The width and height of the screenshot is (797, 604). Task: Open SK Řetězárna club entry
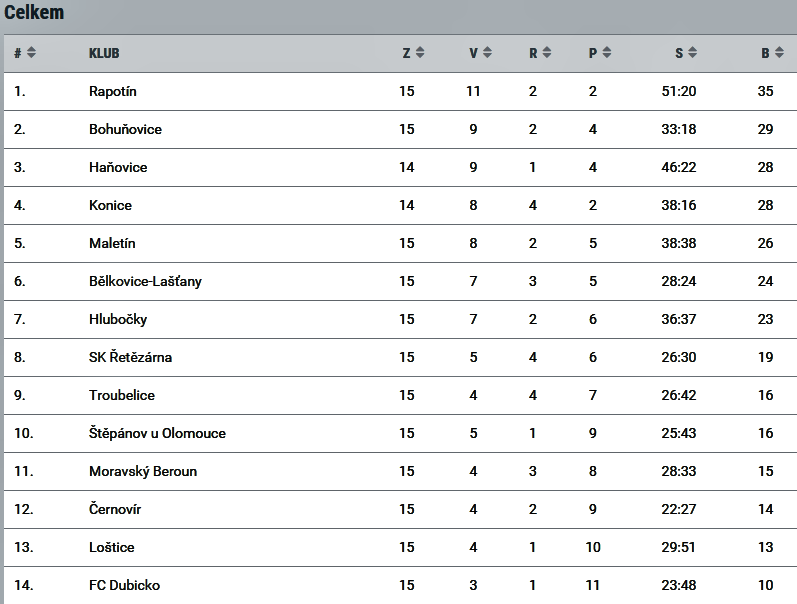[130, 357]
